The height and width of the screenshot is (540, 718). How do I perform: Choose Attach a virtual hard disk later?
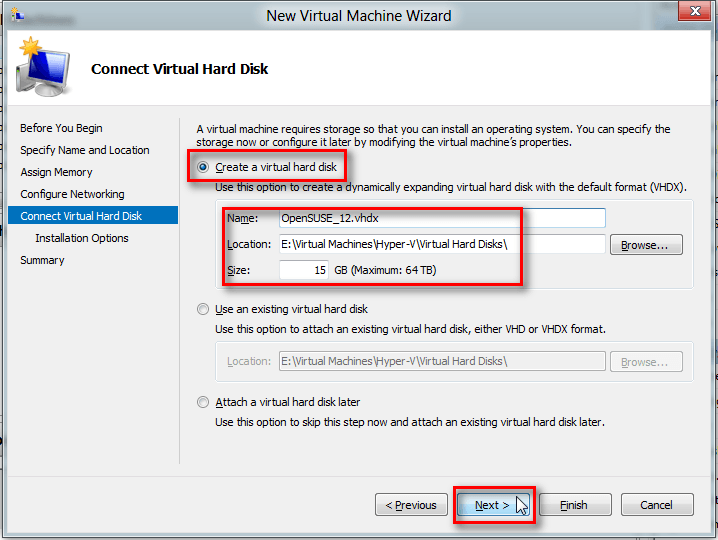tap(204, 402)
